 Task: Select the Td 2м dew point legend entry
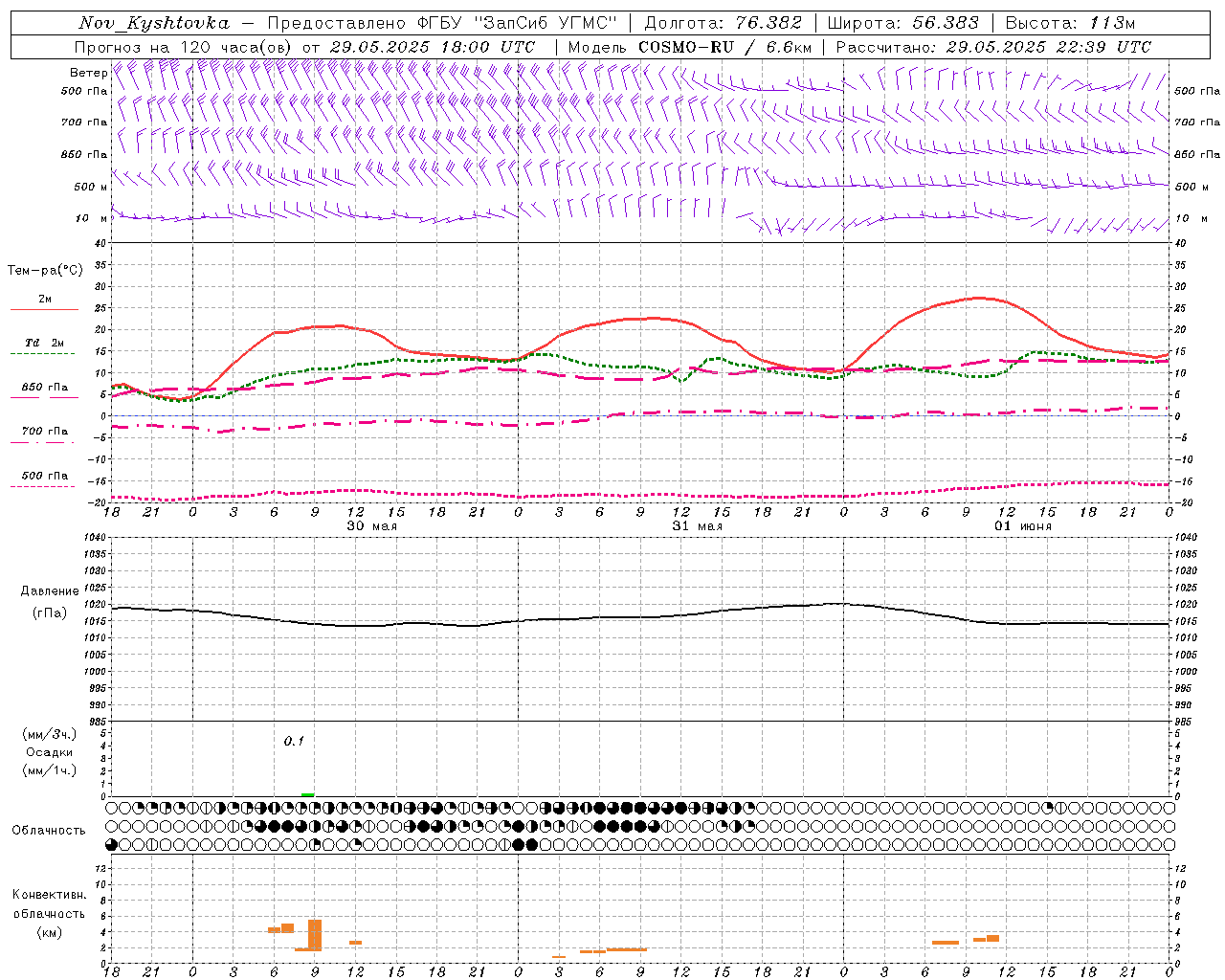[44, 343]
